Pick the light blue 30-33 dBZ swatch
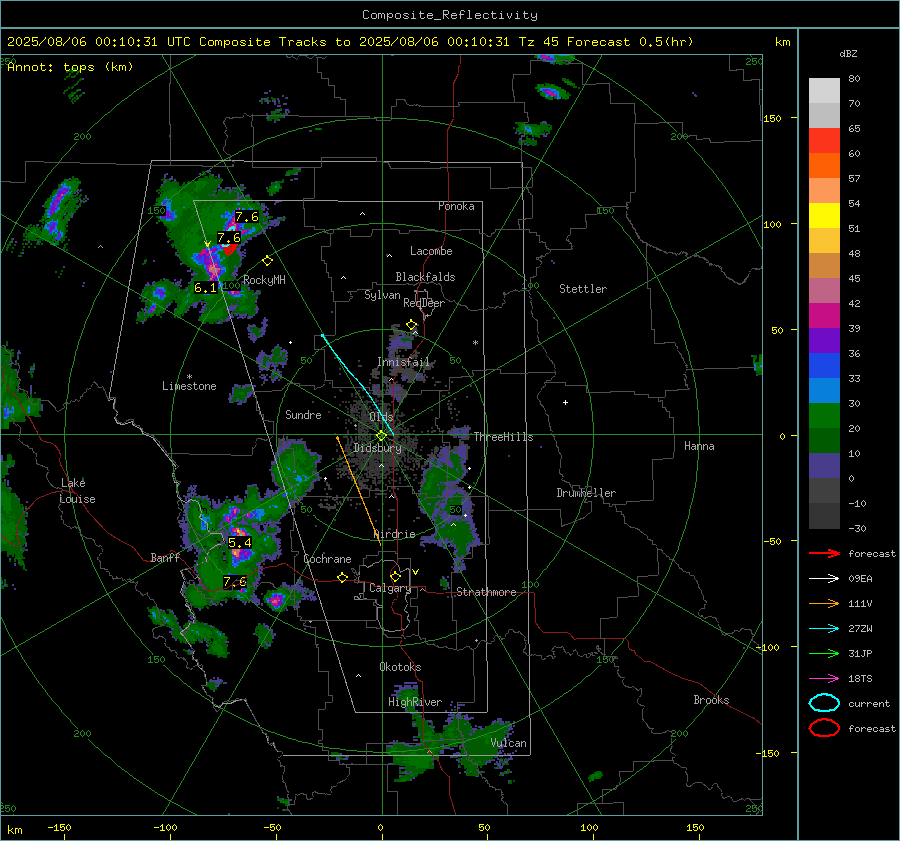This screenshot has width=900, height=841. 824,391
